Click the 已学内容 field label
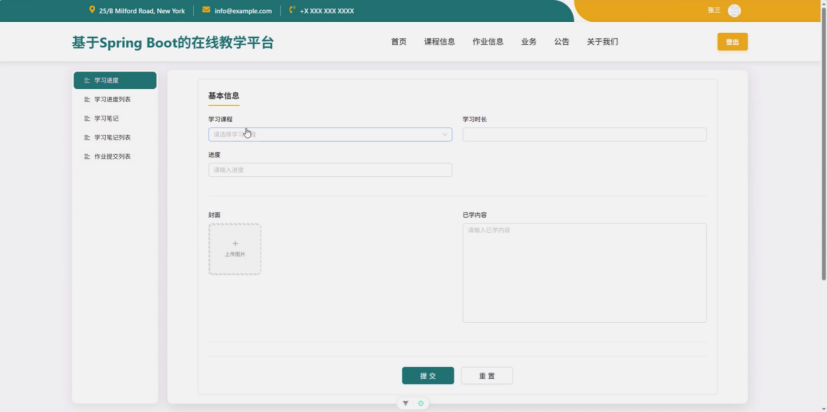Viewport: 827px width, 412px height. click(x=475, y=215)
